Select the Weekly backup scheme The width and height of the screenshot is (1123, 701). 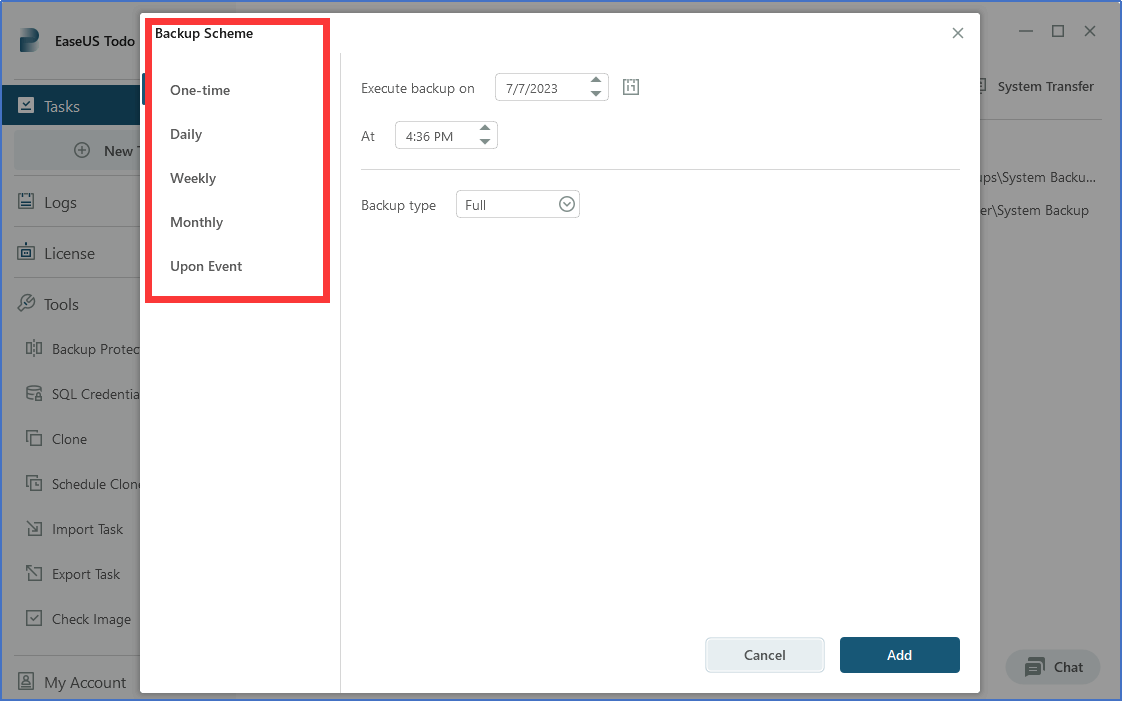193,178
